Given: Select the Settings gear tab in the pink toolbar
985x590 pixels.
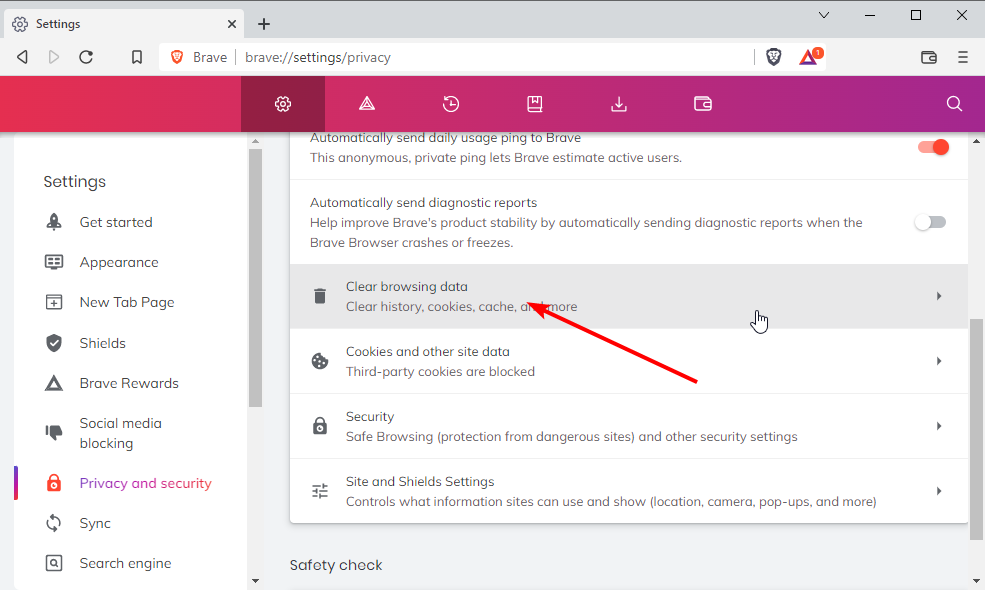Looking at the screenshot, I should (x=283, y=104).
